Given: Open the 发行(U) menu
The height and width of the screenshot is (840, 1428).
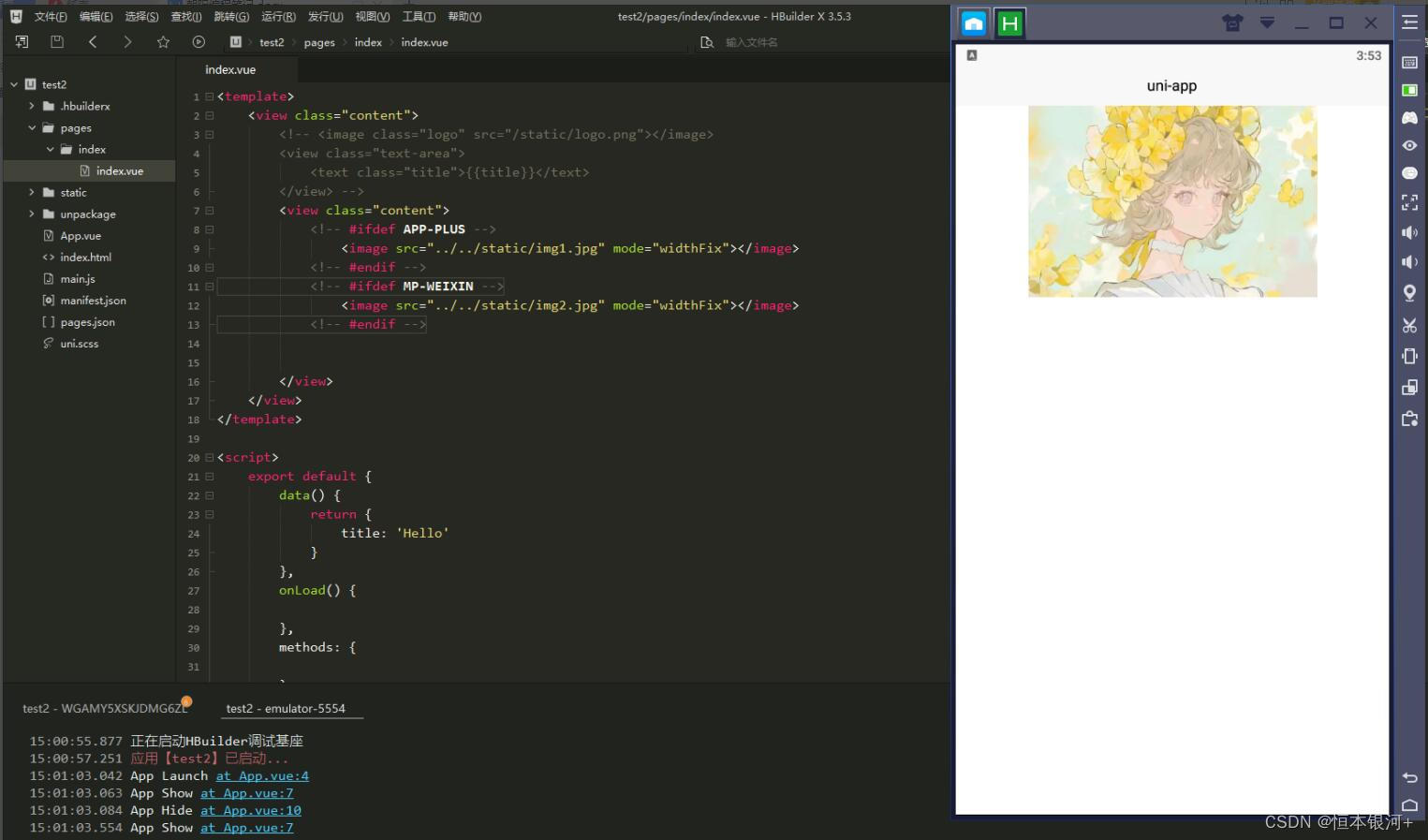Looking at the screenshot, I should 325,17.
